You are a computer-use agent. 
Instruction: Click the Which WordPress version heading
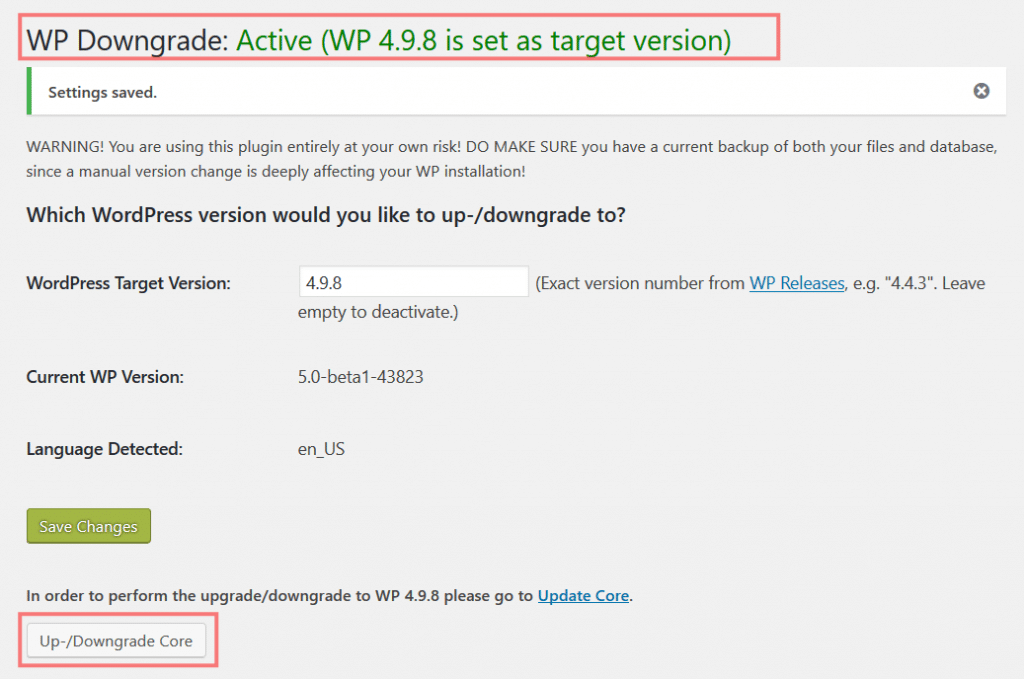pos(326,215)
